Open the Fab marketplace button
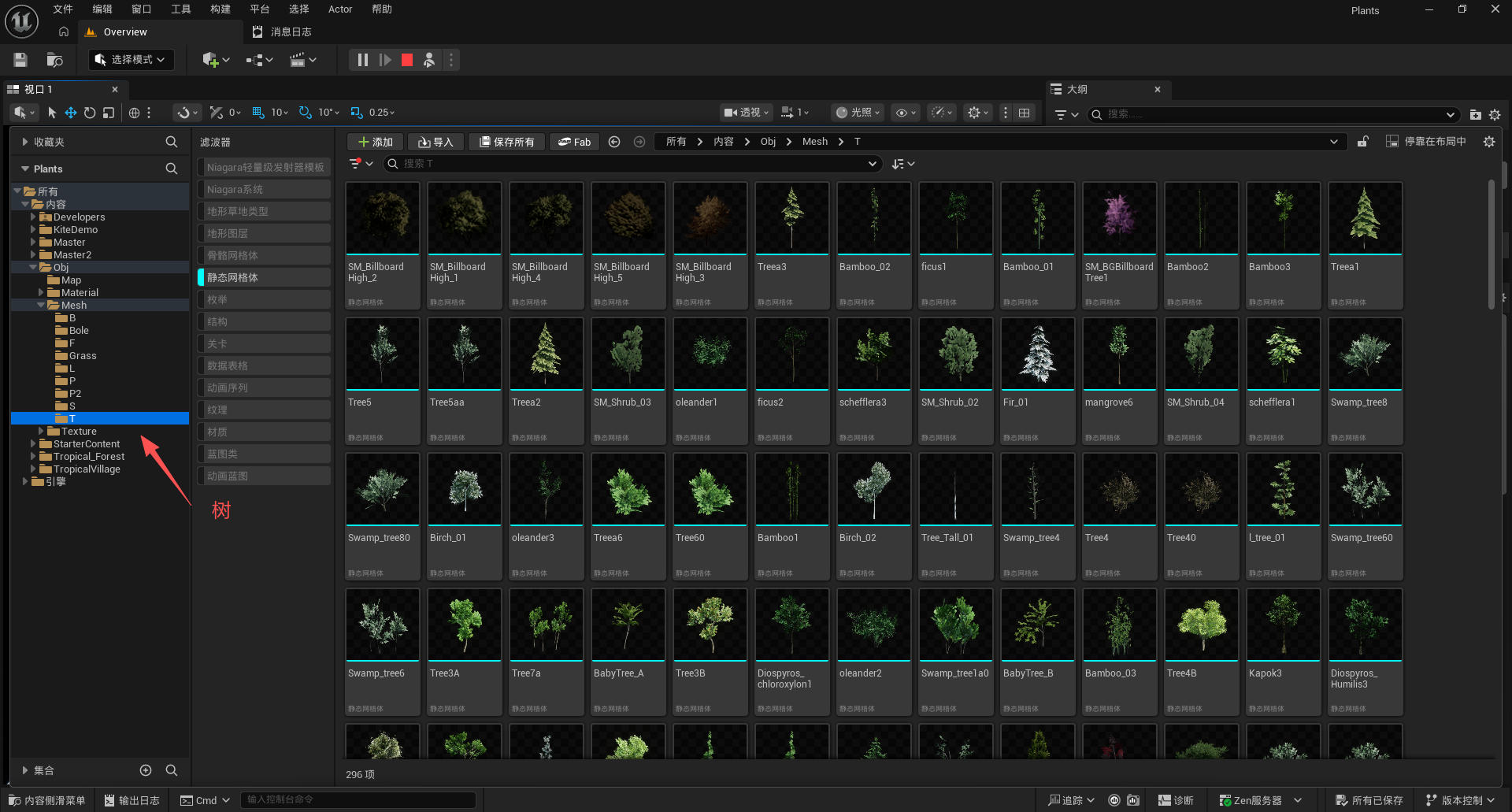The height and width of the screenshot is (812, 1512). [x=575, y=142]
